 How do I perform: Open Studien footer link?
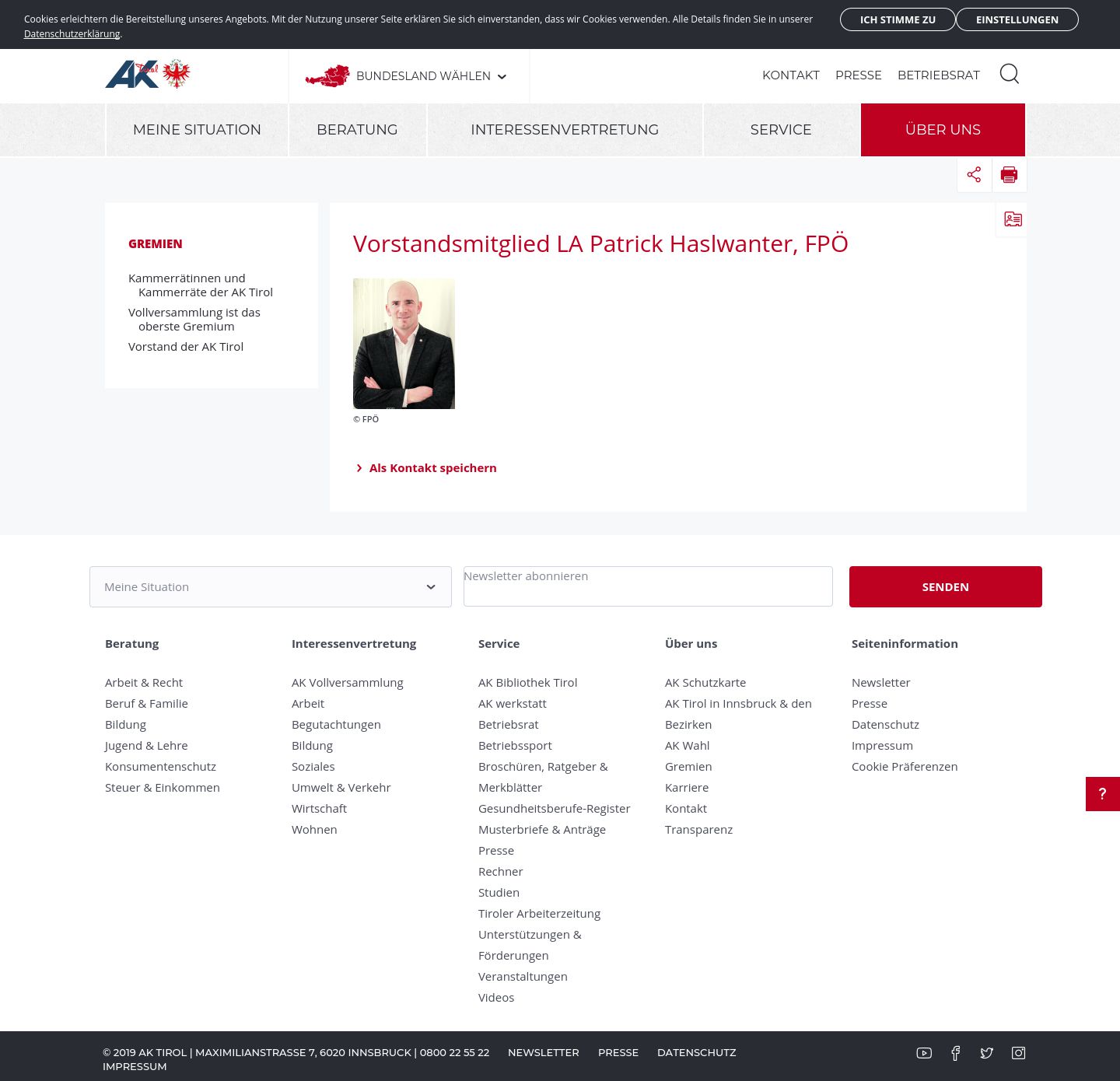click(x=499, y=892)
